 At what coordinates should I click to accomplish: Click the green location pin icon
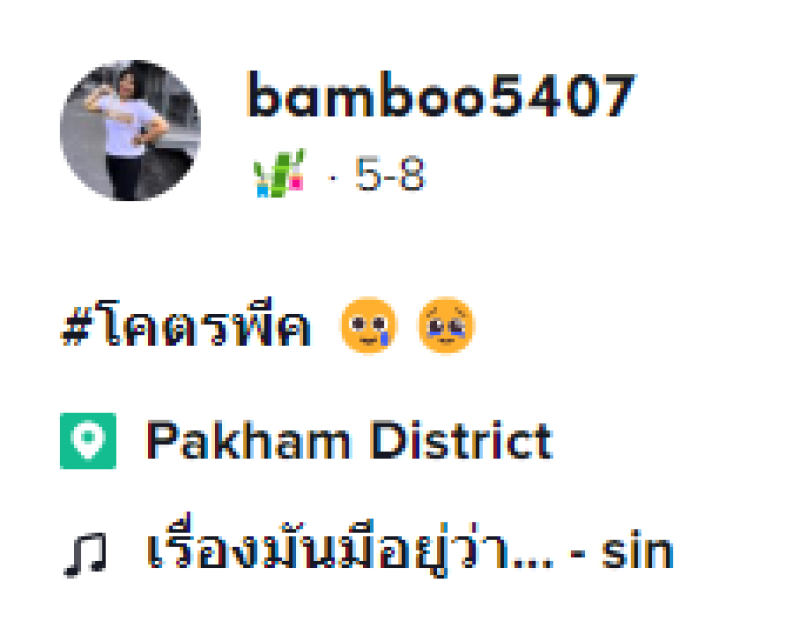[x=88, y=441]
